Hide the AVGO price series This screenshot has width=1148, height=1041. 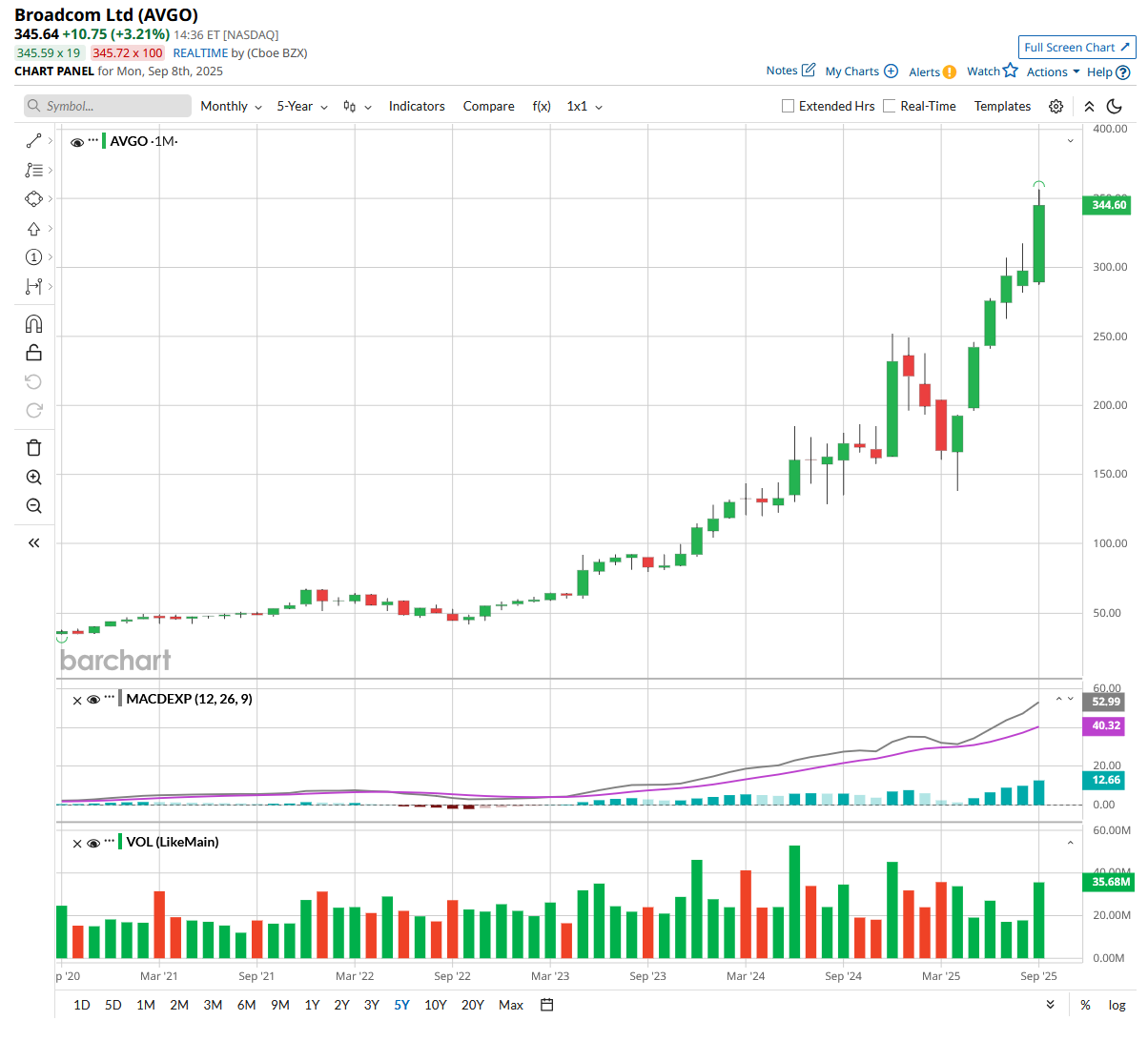point(77,141)
